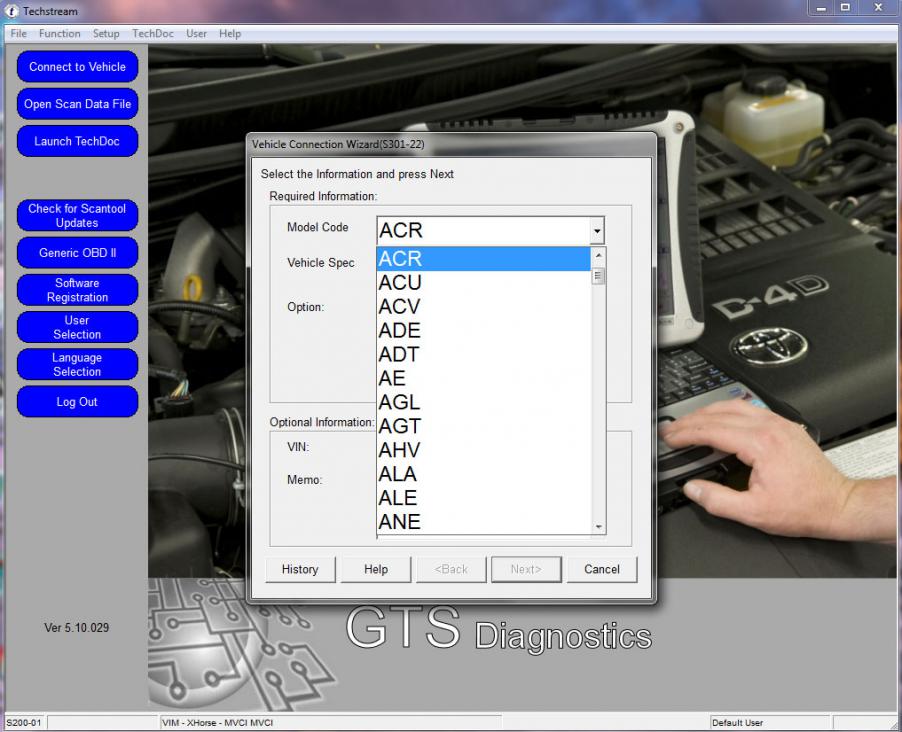
Task: Open the User menu
Action: tap(196, 33)
